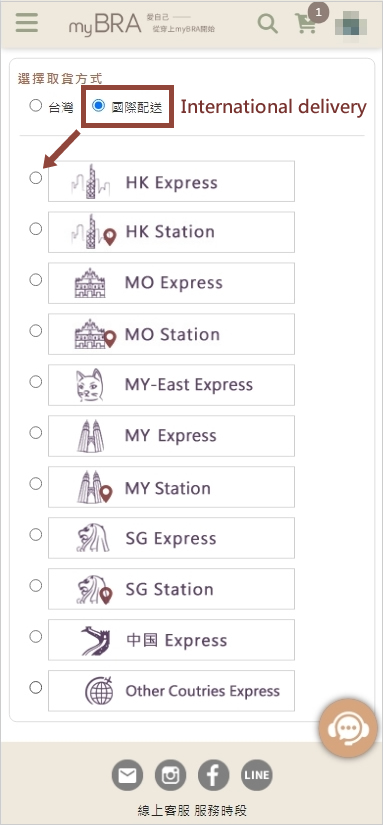Select Other Coutries Express option box
This screenshot has width=383, height=825.
[172, 691]
